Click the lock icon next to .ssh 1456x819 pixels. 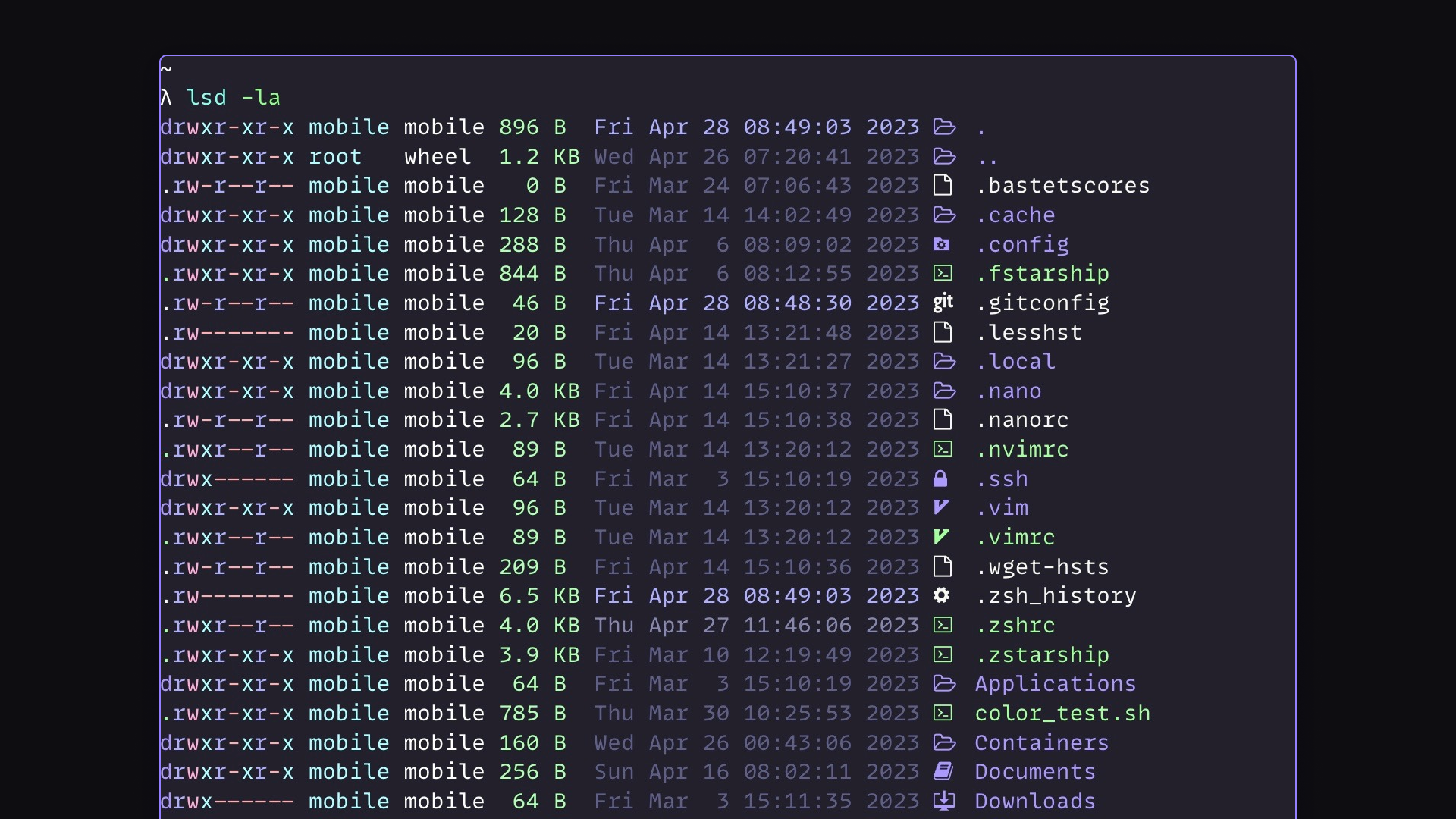(x=940, y=479)
